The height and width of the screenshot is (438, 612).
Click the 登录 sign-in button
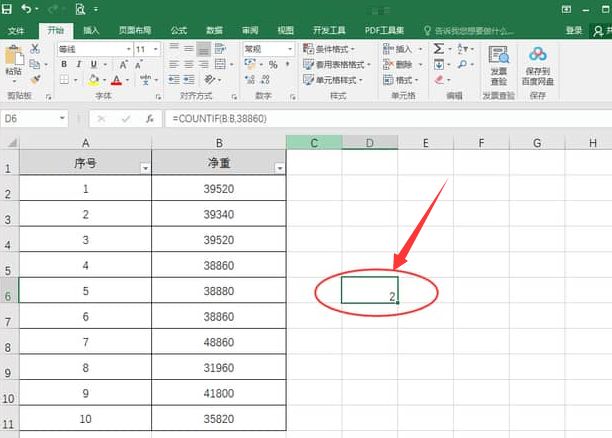[573, 31]
